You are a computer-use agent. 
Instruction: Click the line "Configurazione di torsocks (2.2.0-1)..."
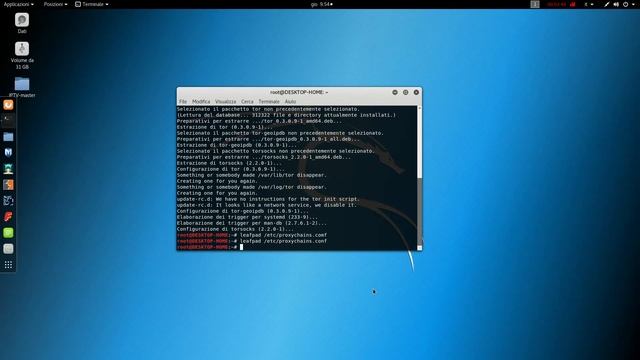coord(235,229)
